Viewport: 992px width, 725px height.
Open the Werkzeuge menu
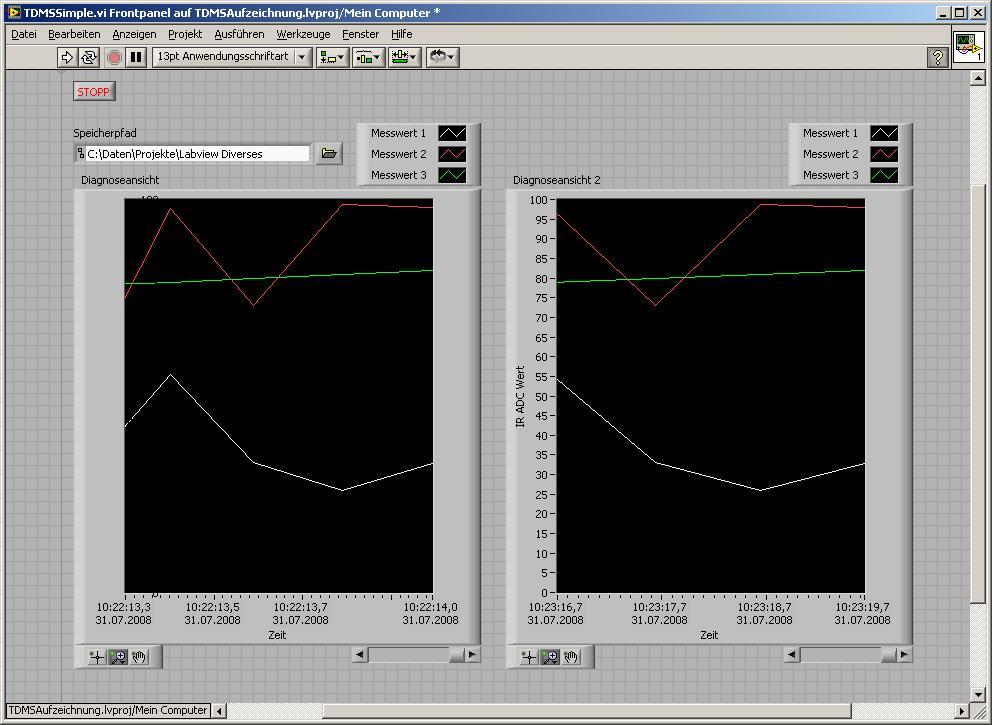tap(303, 34)
